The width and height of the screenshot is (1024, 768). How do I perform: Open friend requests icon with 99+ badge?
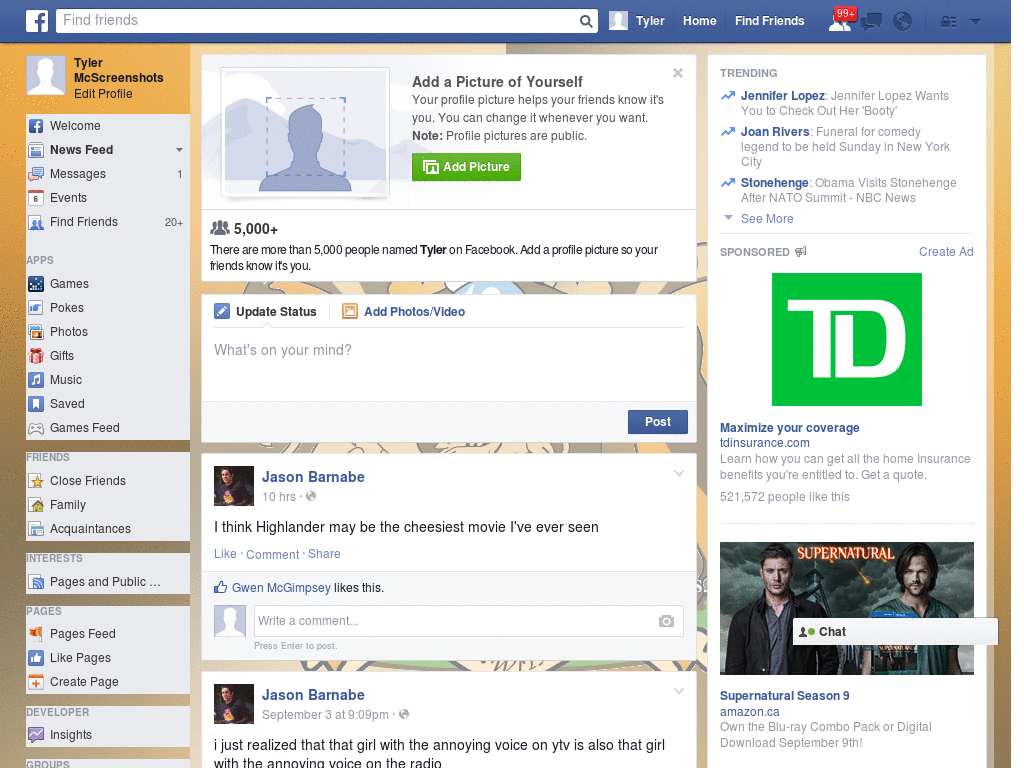pos(841,21)
